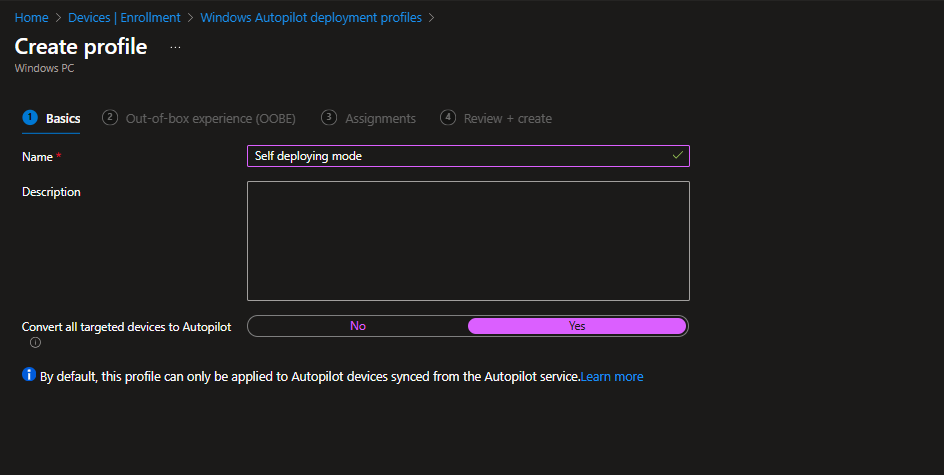Open Windows Autopilot deployment profiles breadcrumb

pos(311,18)
